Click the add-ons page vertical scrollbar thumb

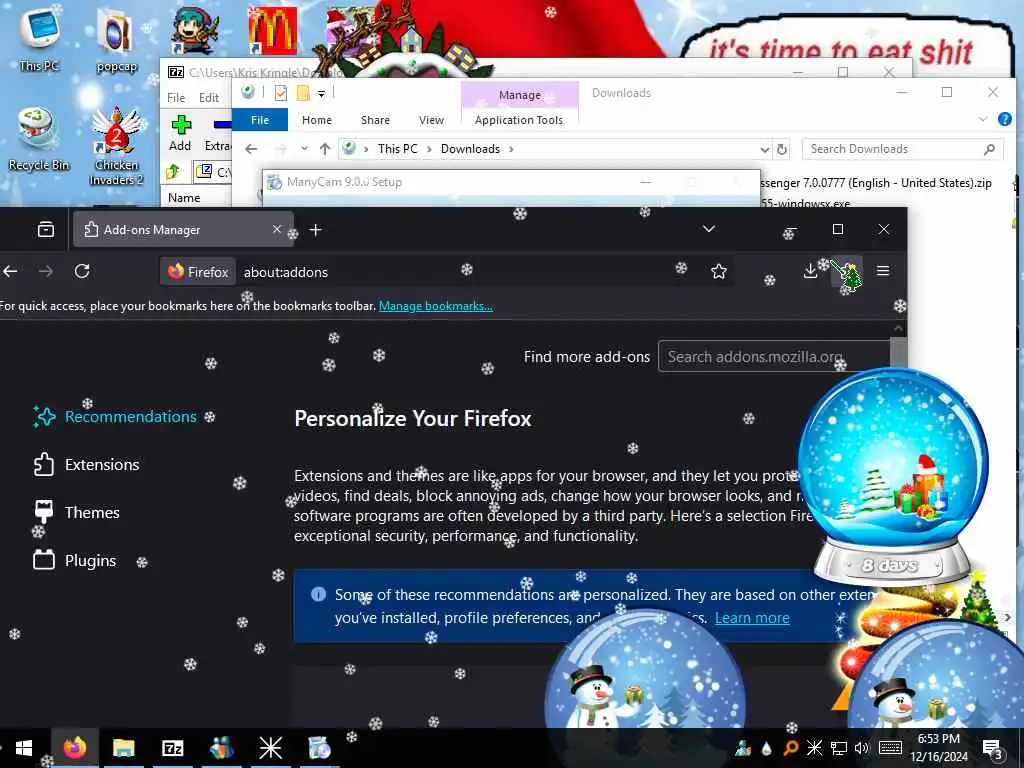(x=899, y=353)
